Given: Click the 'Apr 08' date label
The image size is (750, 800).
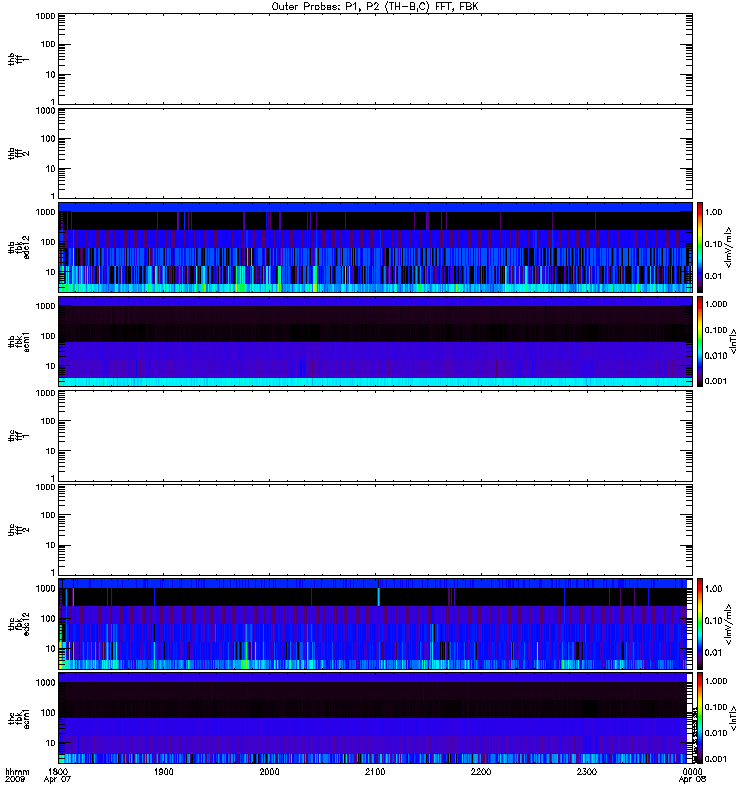Looking at the screenshot, I should pos(692,780).
